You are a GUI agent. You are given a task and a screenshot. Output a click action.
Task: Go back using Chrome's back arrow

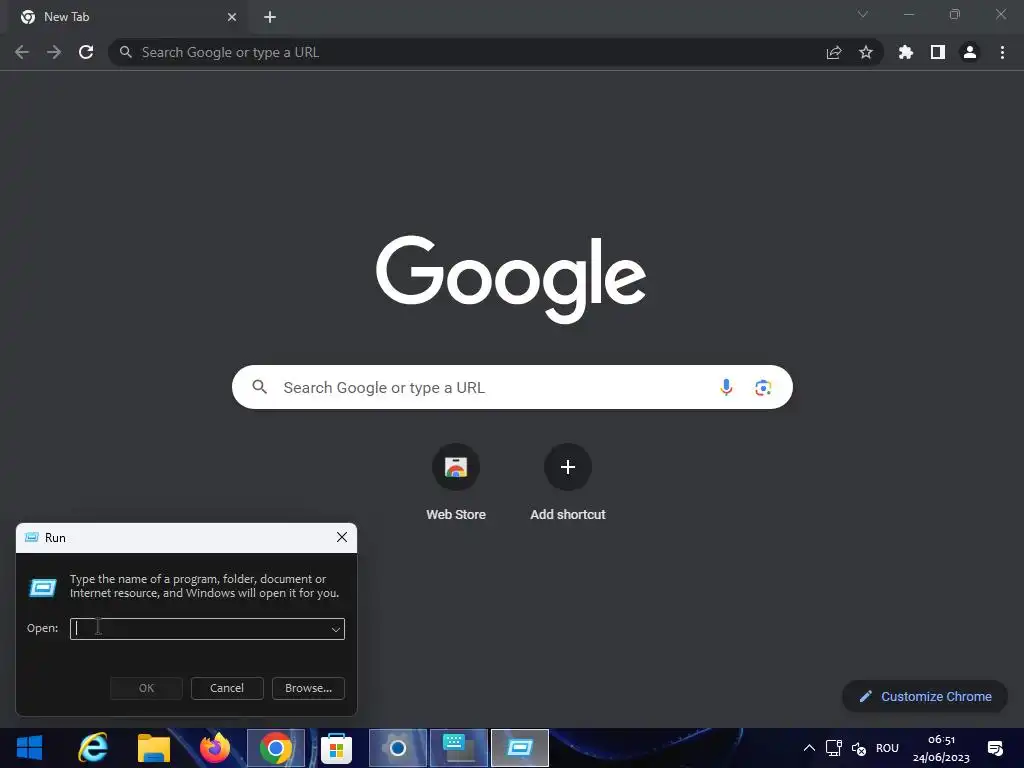tap(22, 52)
